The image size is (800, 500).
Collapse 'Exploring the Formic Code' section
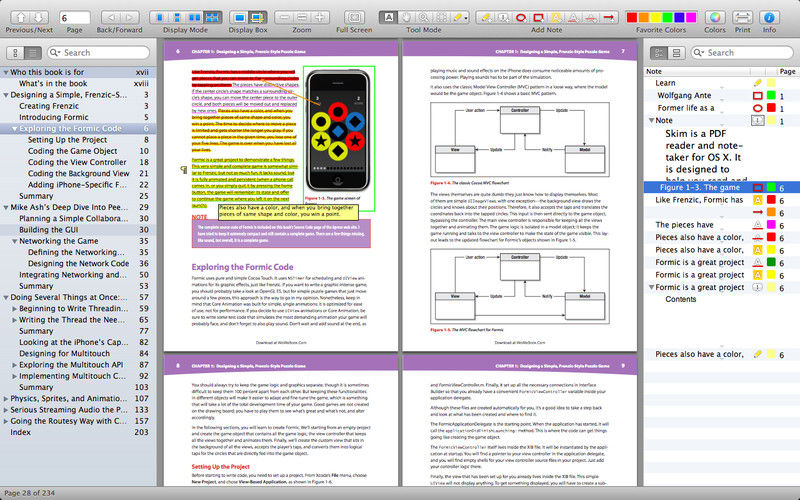click(14, 129)
